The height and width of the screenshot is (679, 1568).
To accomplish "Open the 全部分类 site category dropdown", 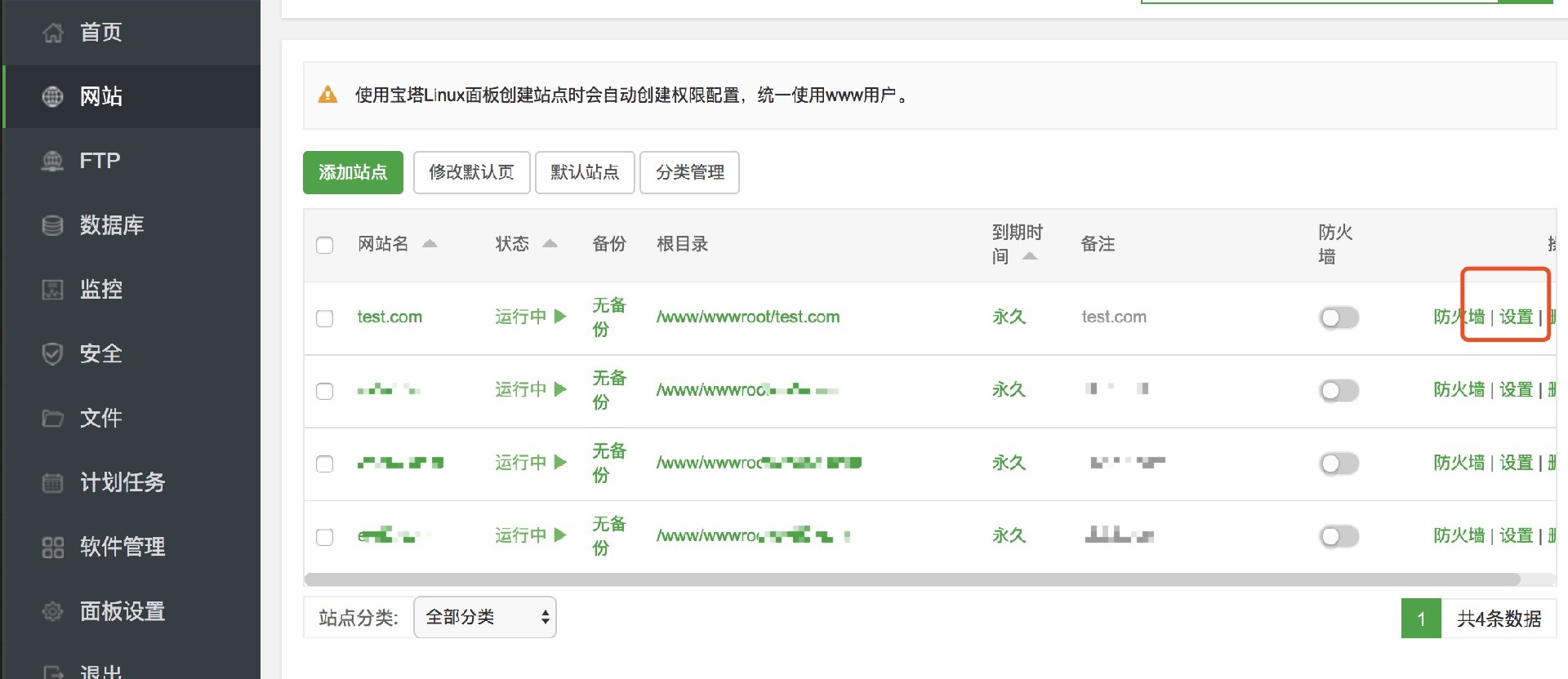I will (485, 617).
